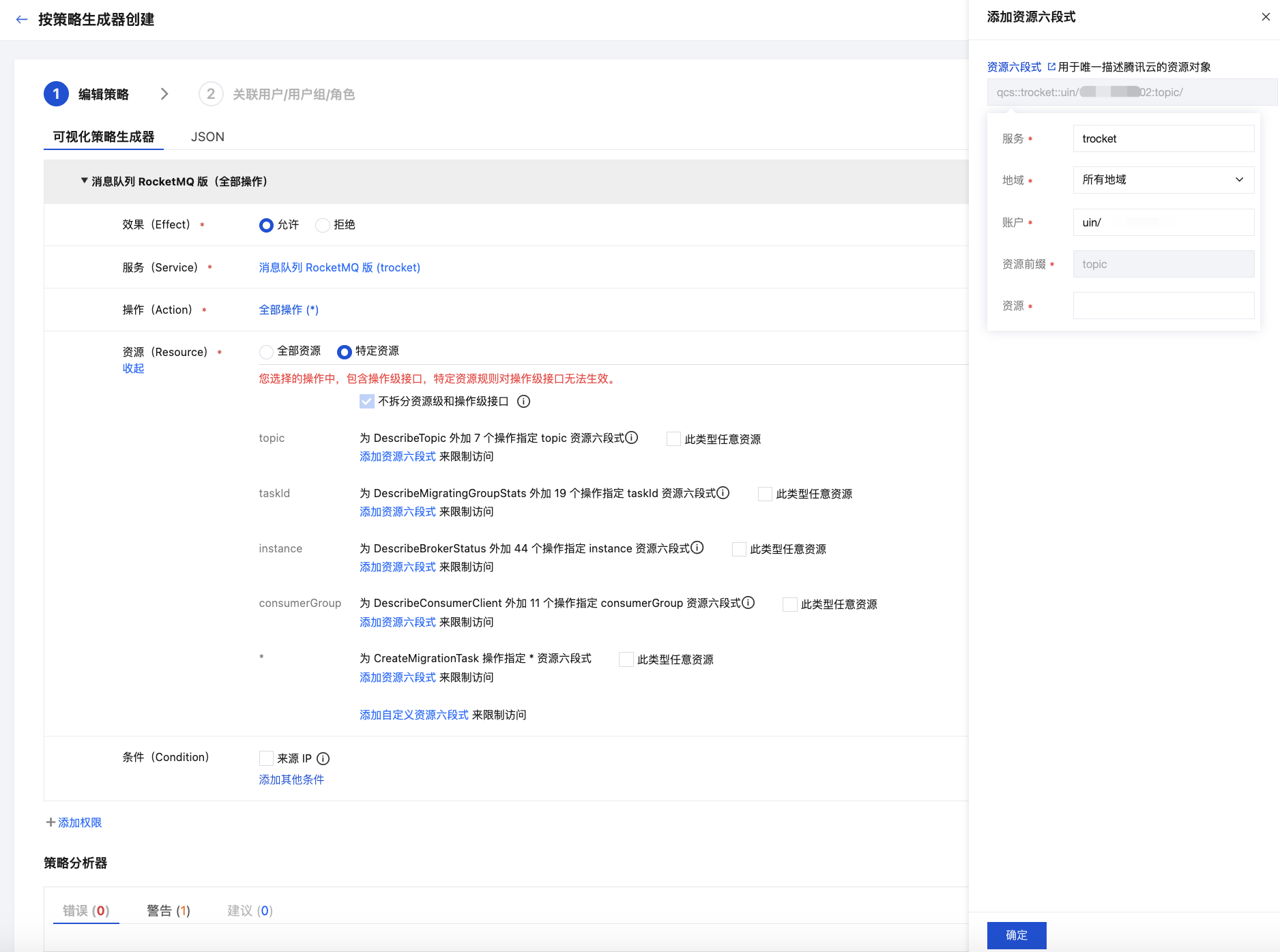Screen dimensions: 1280x952
Task: Click the +添加权限 link
Action: [74, 822]
